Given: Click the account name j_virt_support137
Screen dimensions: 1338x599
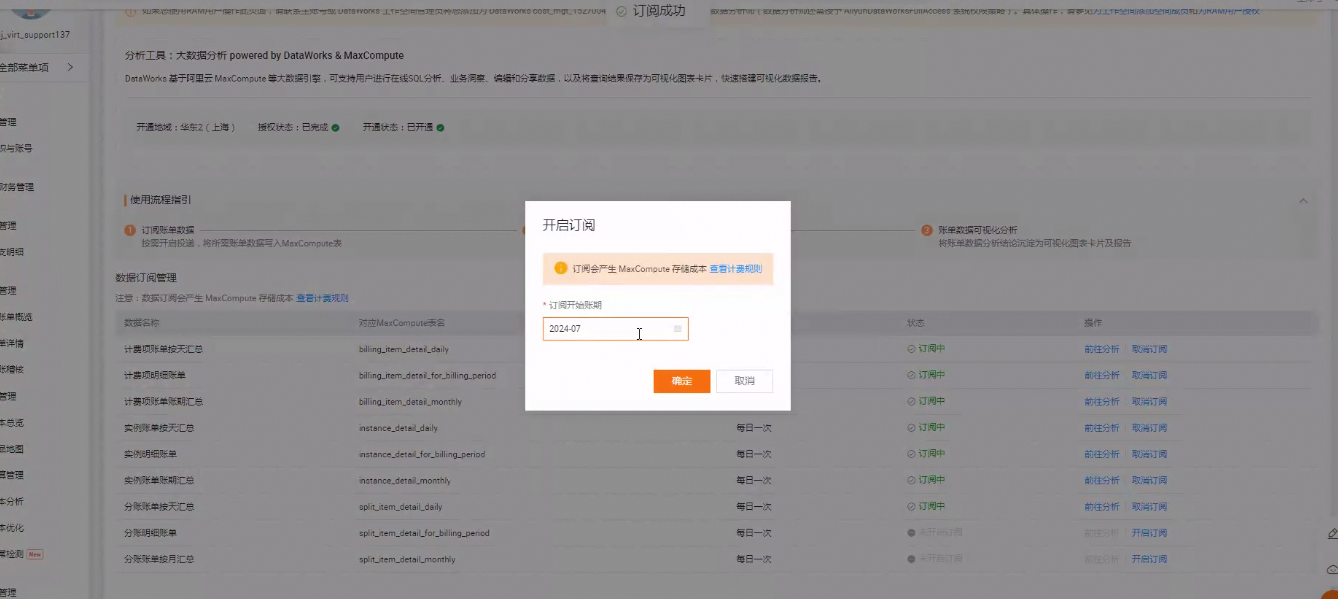Looking at the screenshot, I should pyautogui.click(x=35, y=34).
